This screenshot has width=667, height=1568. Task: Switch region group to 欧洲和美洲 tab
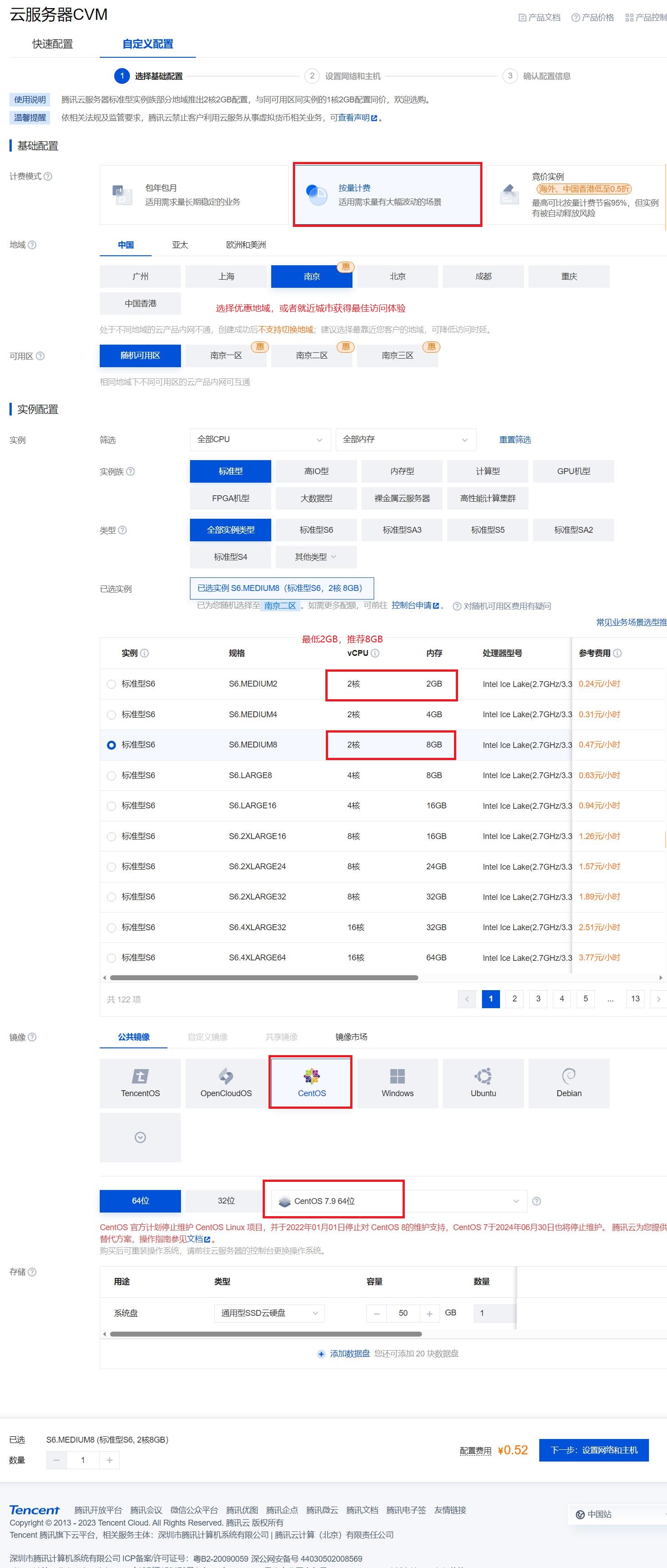coord(246,244)
